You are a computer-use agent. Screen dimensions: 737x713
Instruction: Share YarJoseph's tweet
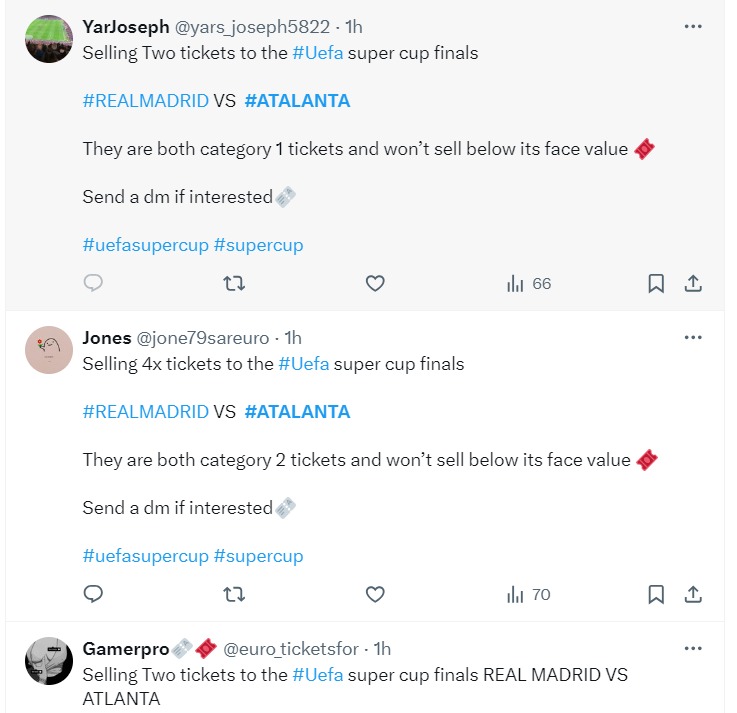pyautogui.click(x=692, y=284)
